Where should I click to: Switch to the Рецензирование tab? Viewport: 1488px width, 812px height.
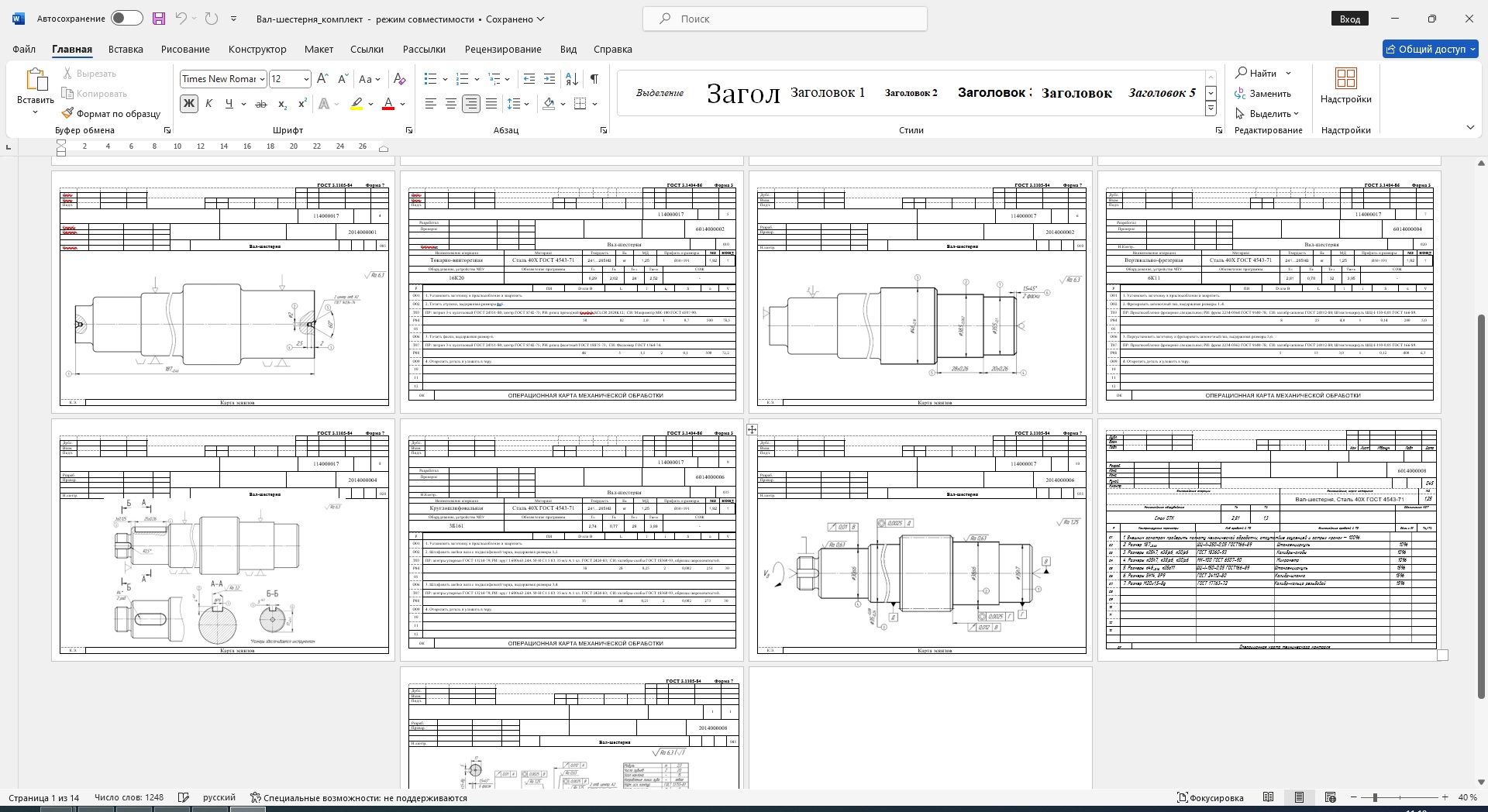pos(503,49)
